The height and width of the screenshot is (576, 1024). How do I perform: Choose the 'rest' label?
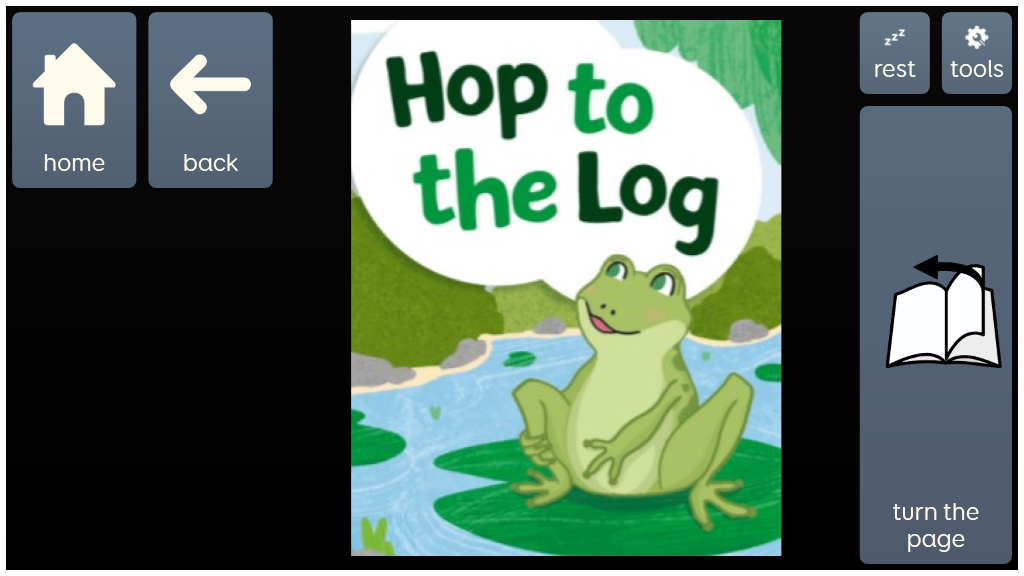895,69
